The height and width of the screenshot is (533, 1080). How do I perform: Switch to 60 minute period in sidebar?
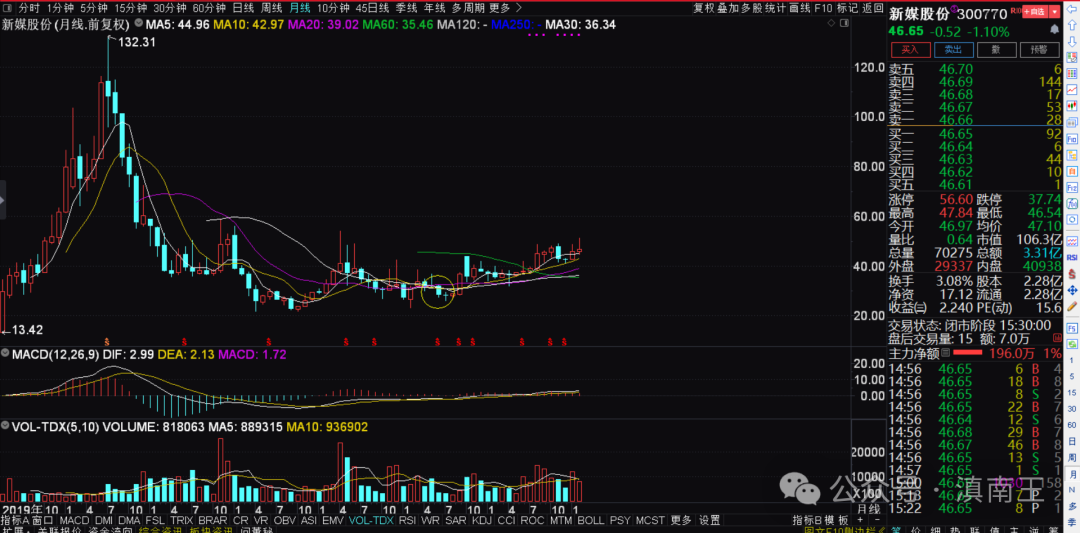(1070, 424)
